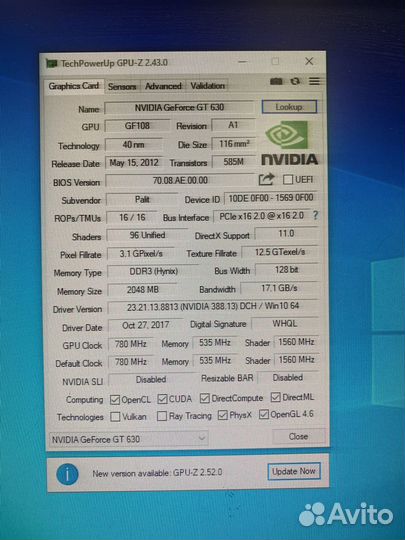Screen dimensions: 405x540
Task: Click the Bus Interface PCIe x16 2.0 value
Action: [261, 216]
